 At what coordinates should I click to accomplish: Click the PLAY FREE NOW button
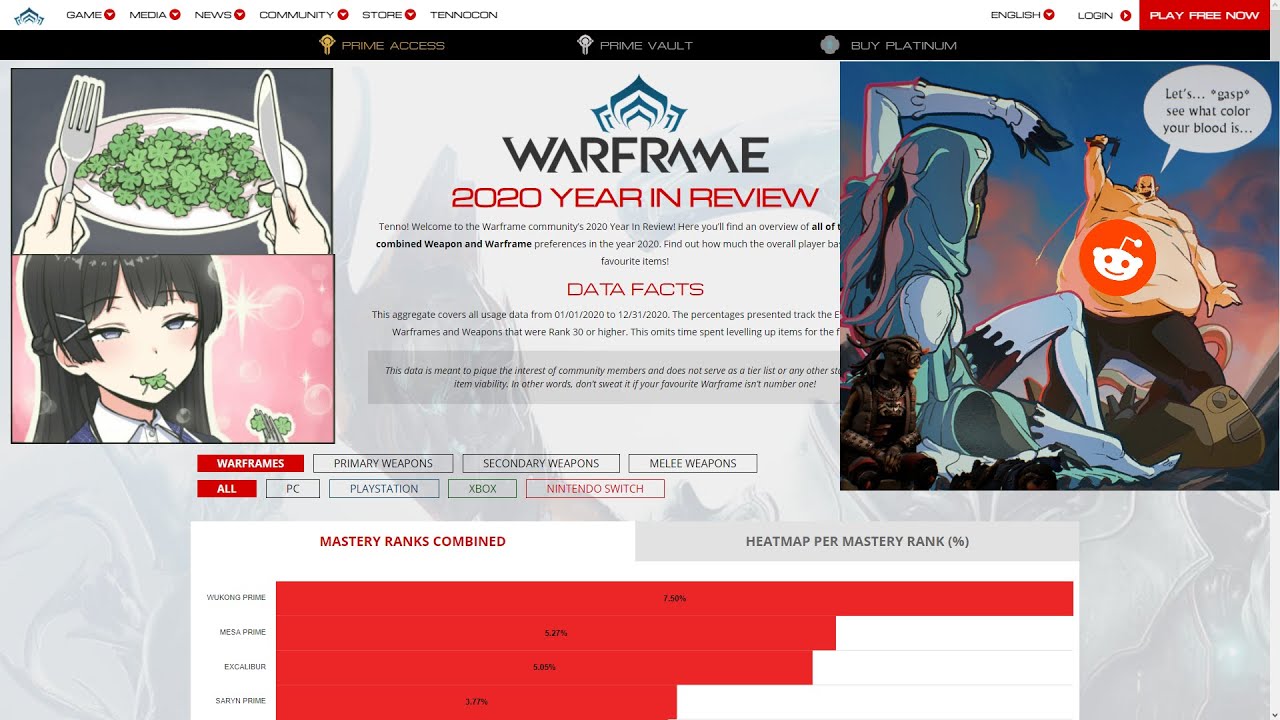tap(1204, 15)
